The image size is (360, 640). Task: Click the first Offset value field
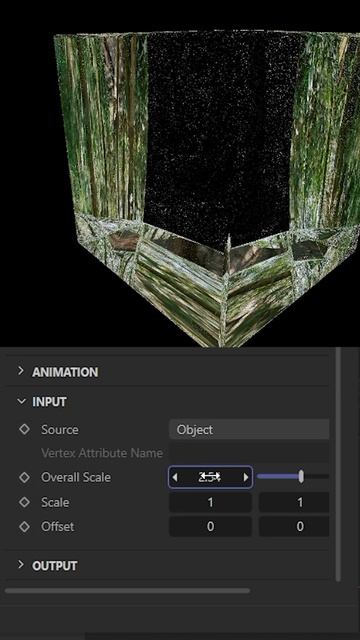tap(210, 527)
